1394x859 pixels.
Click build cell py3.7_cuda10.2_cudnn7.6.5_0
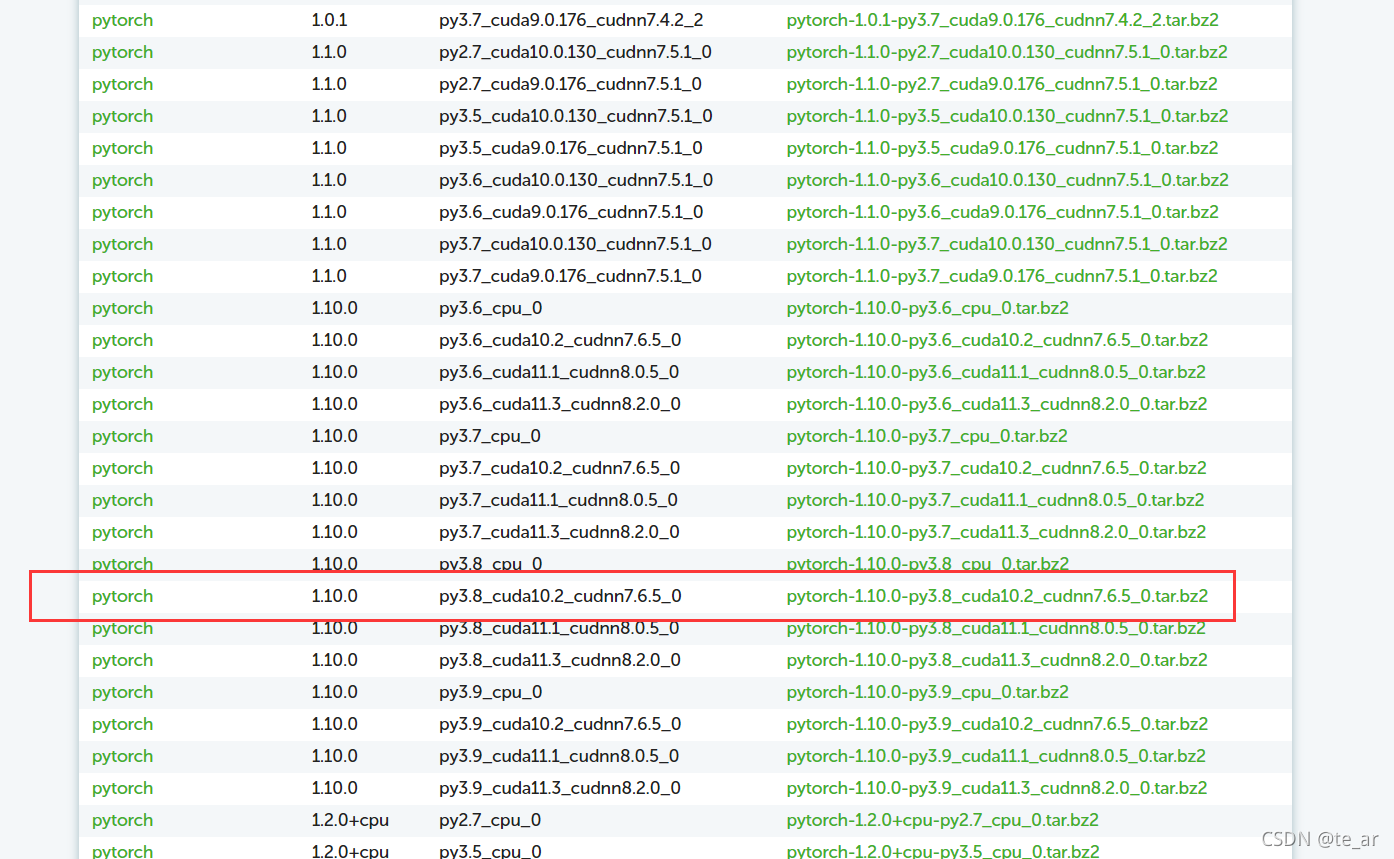tap(559, 468)
